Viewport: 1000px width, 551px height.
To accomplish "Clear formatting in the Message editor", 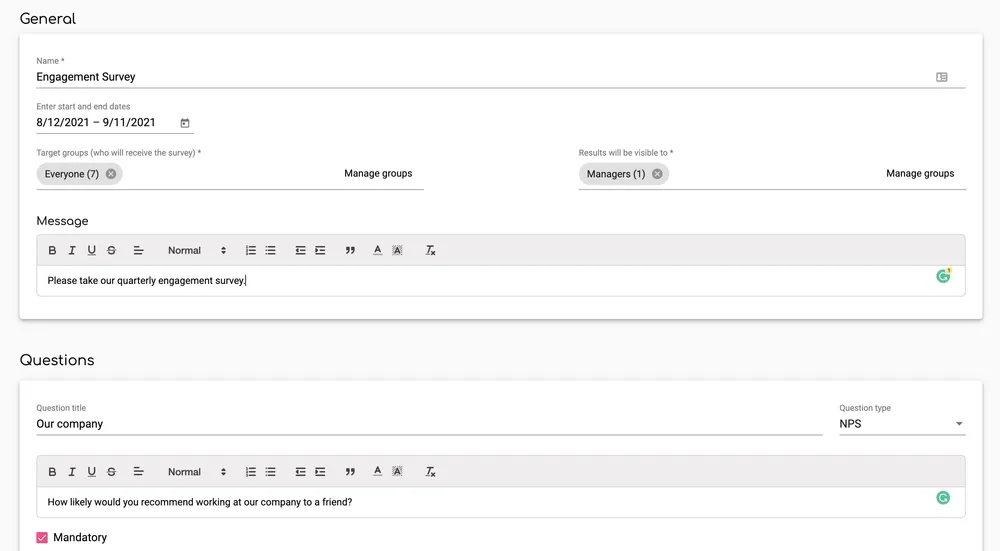I will coord(430,251).
